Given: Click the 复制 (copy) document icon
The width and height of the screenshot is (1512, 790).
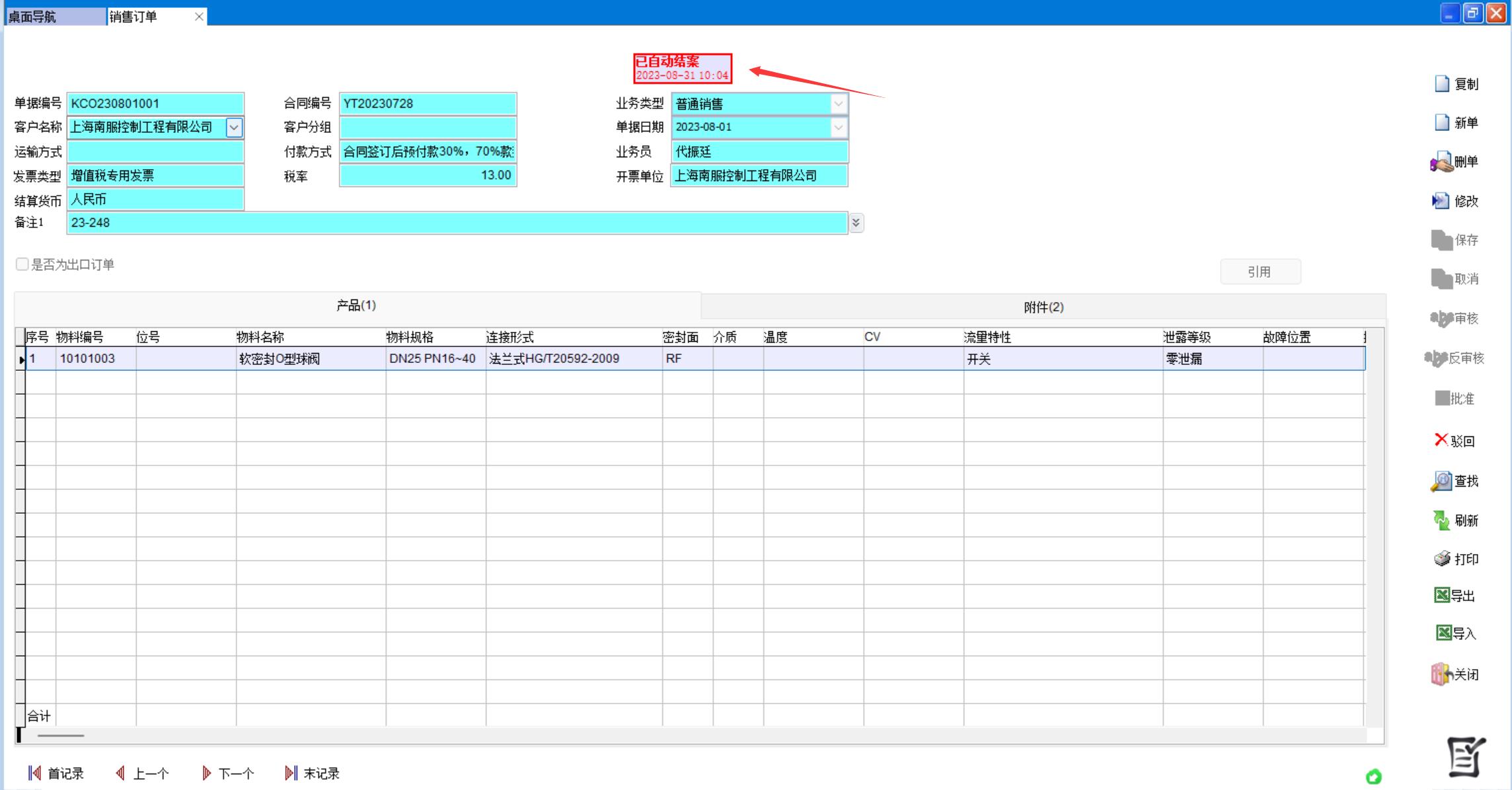Looking at the screenshot, I should (x=1442, y=84).
